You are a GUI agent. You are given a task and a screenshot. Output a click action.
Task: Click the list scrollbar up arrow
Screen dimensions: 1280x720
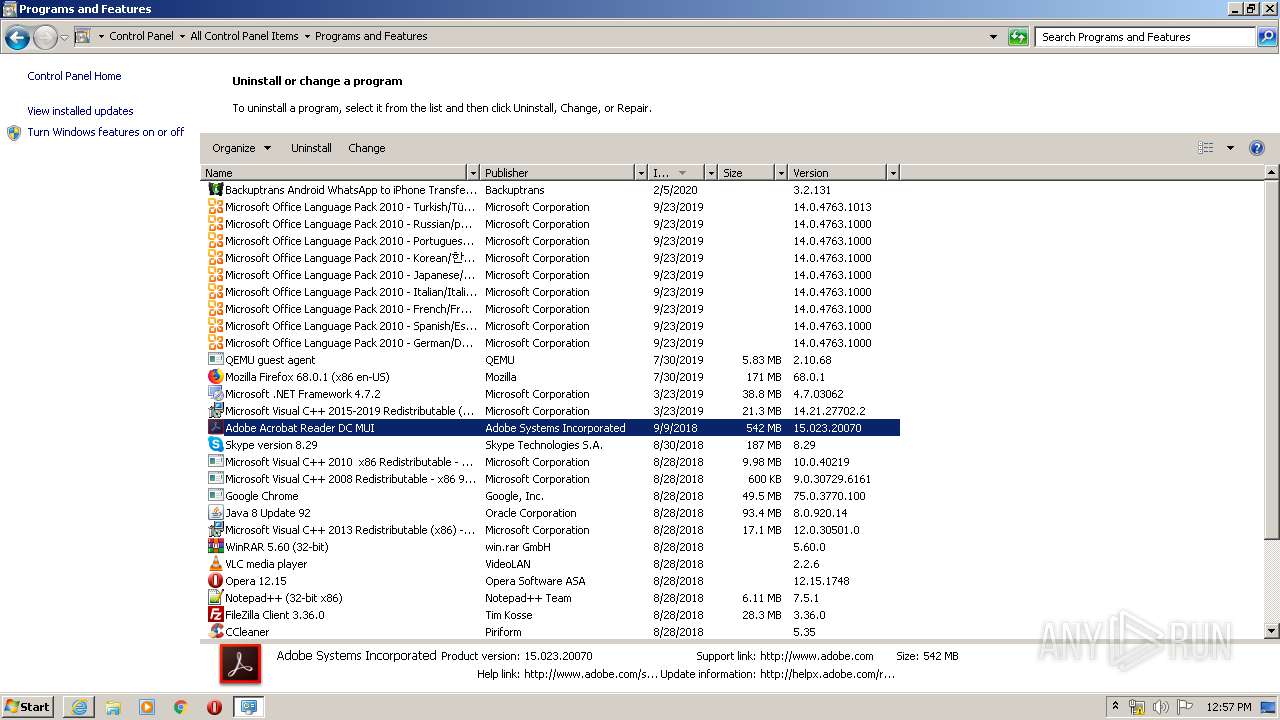tap(1272, 173)
